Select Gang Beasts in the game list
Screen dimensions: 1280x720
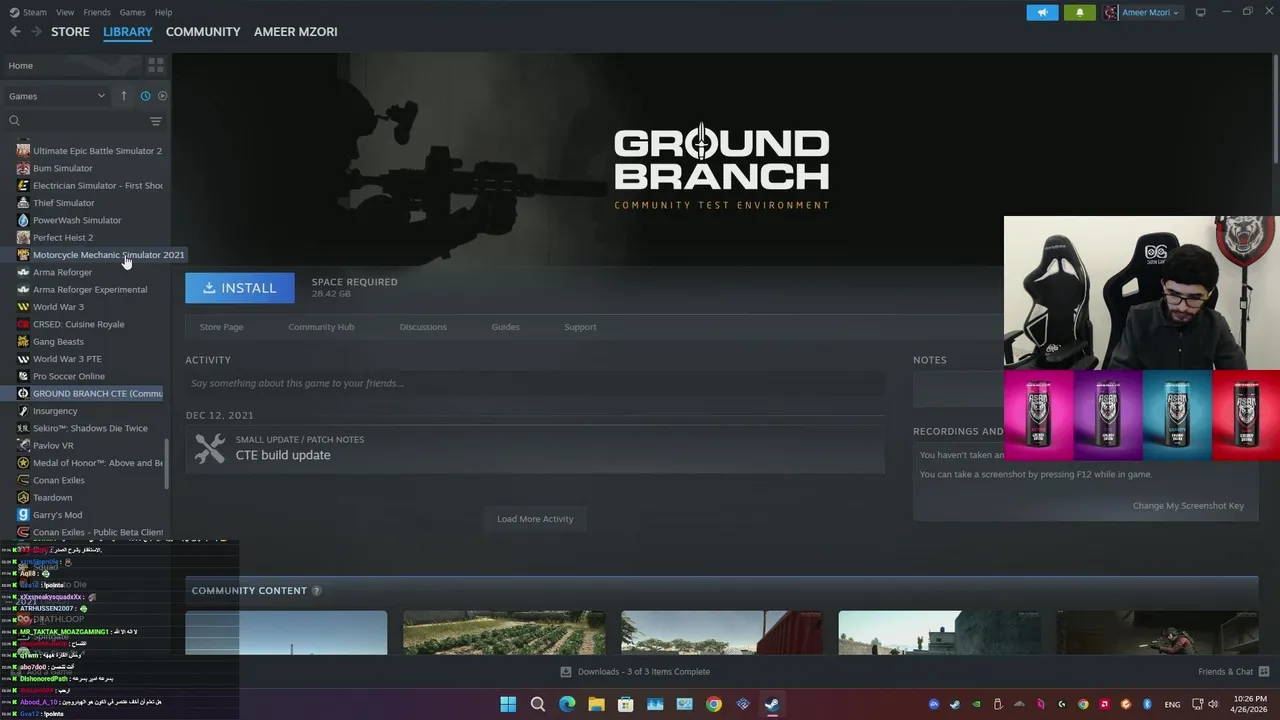pyautogui.click(x=58, y=342)
